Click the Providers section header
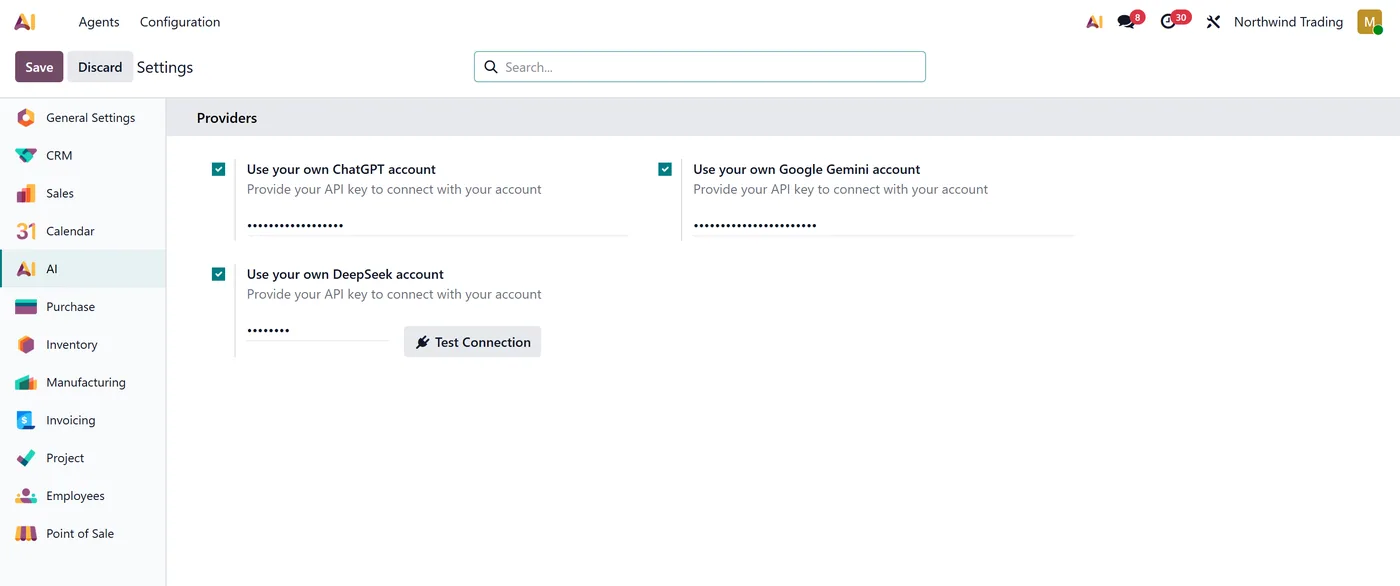This screenshot has width=1400, height=586. tap(227, 118)
